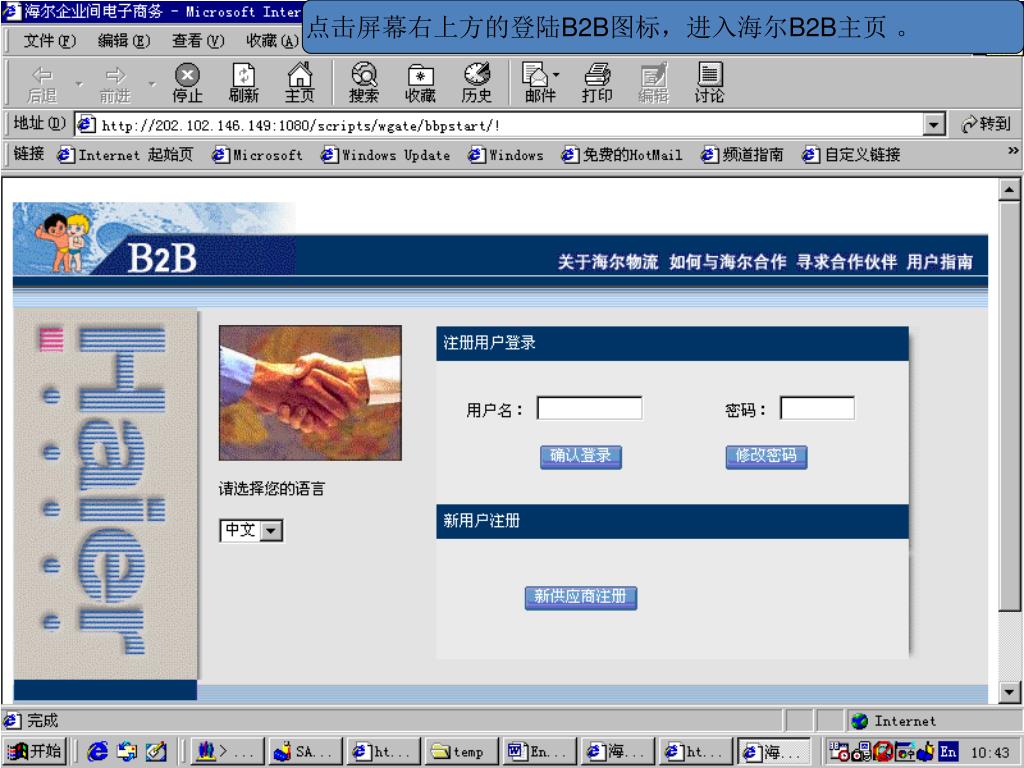Click the Back (后退) toolbar button

click(42, 84)
